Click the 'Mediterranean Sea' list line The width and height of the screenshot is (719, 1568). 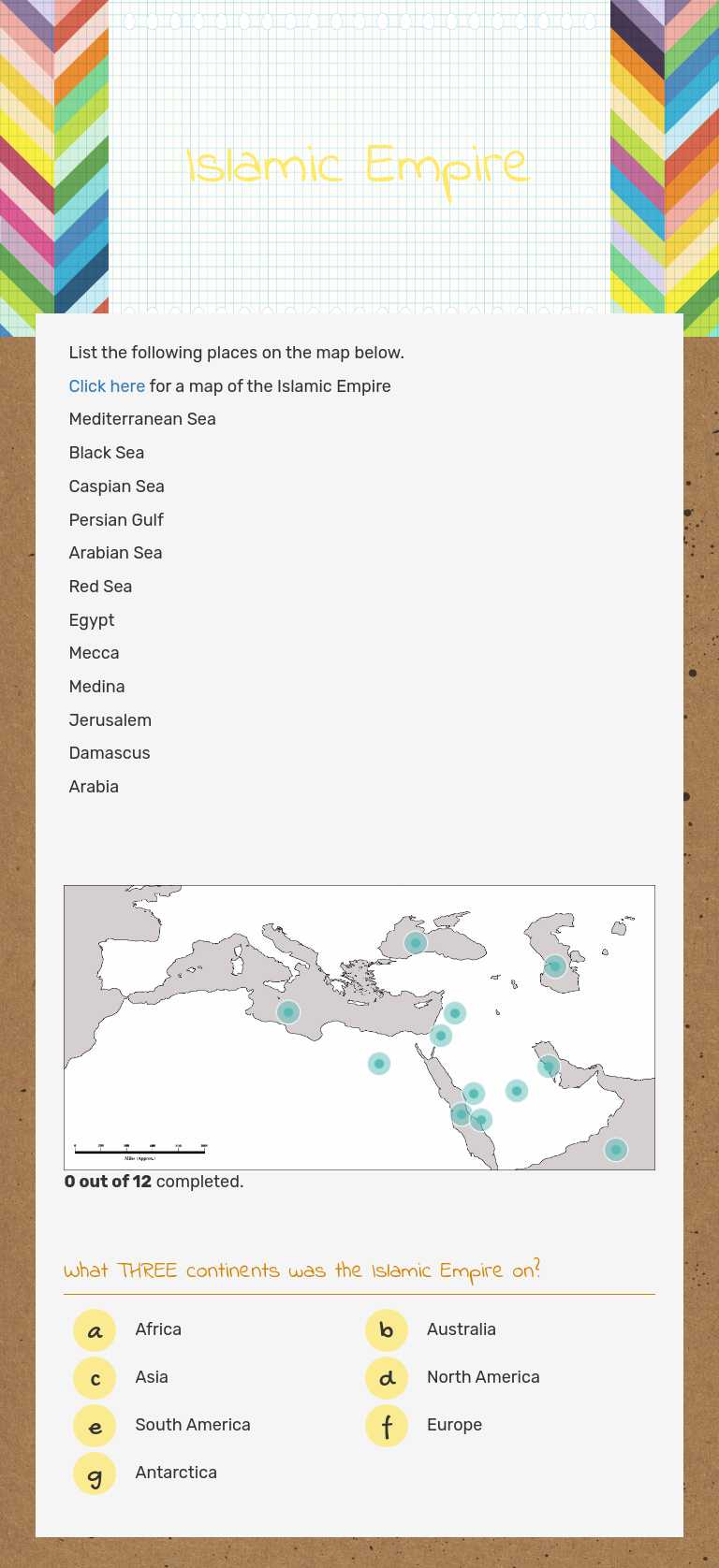click(x=142, y=419)
